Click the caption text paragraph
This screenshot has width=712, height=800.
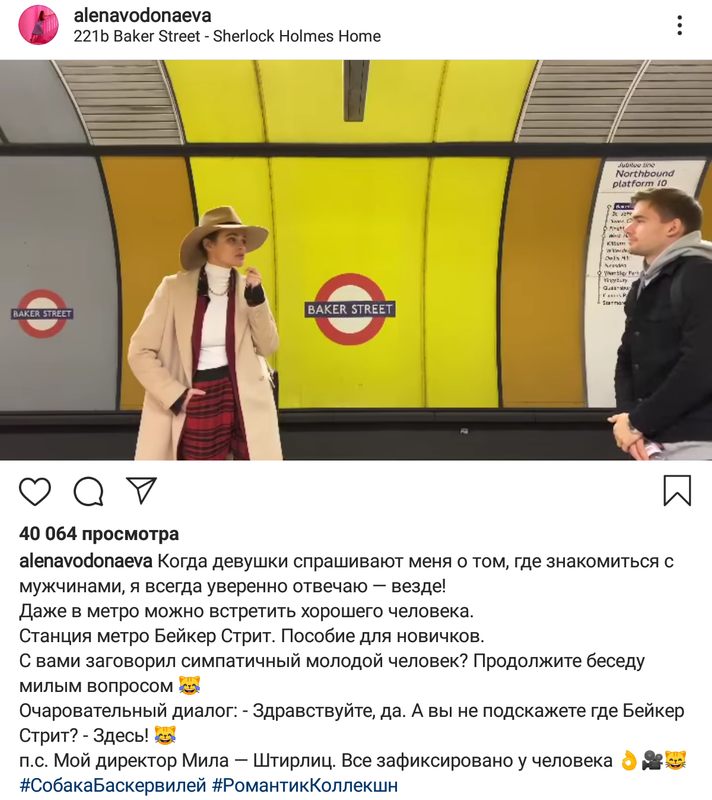(x=352, y=673)
